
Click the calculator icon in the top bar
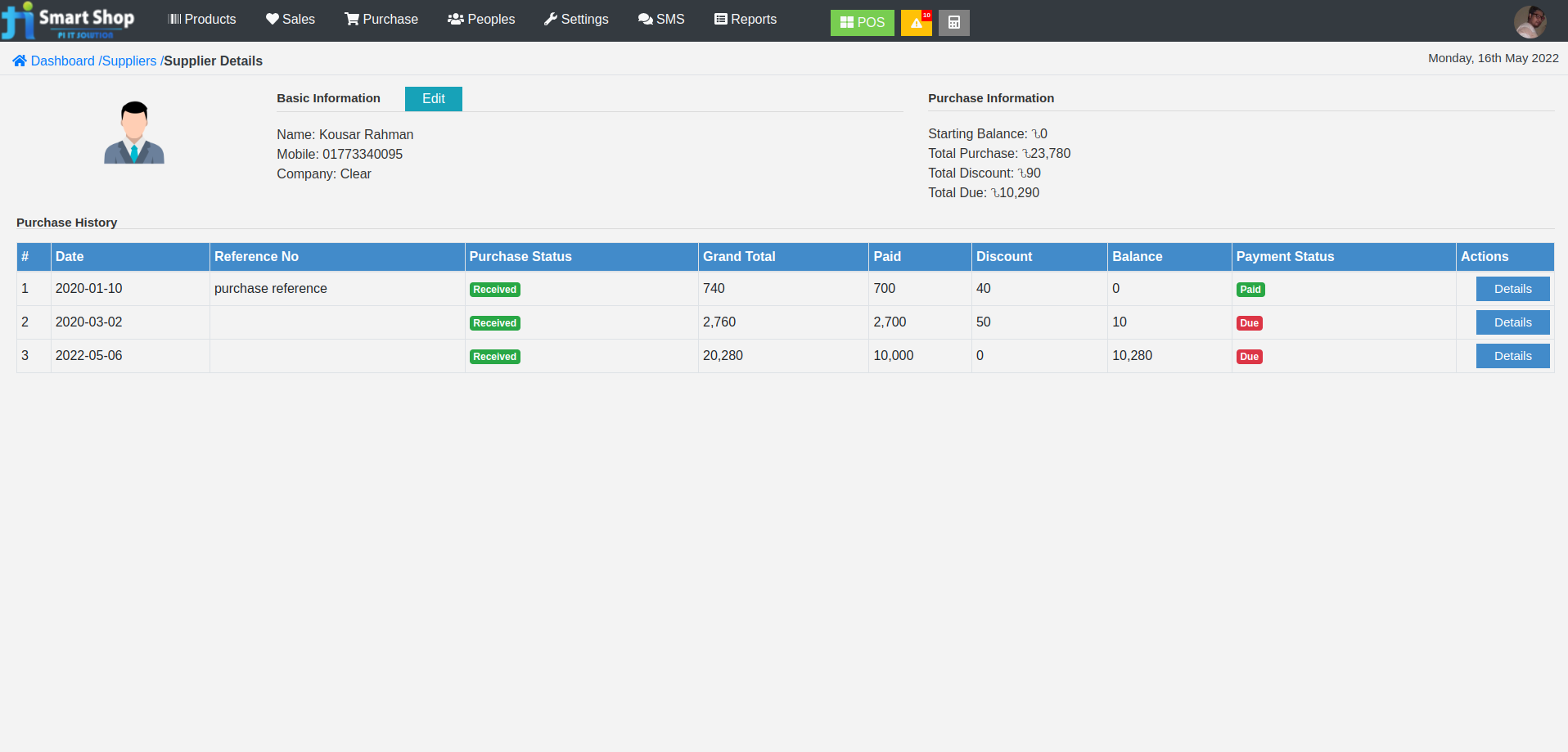[x=953, y=22]
